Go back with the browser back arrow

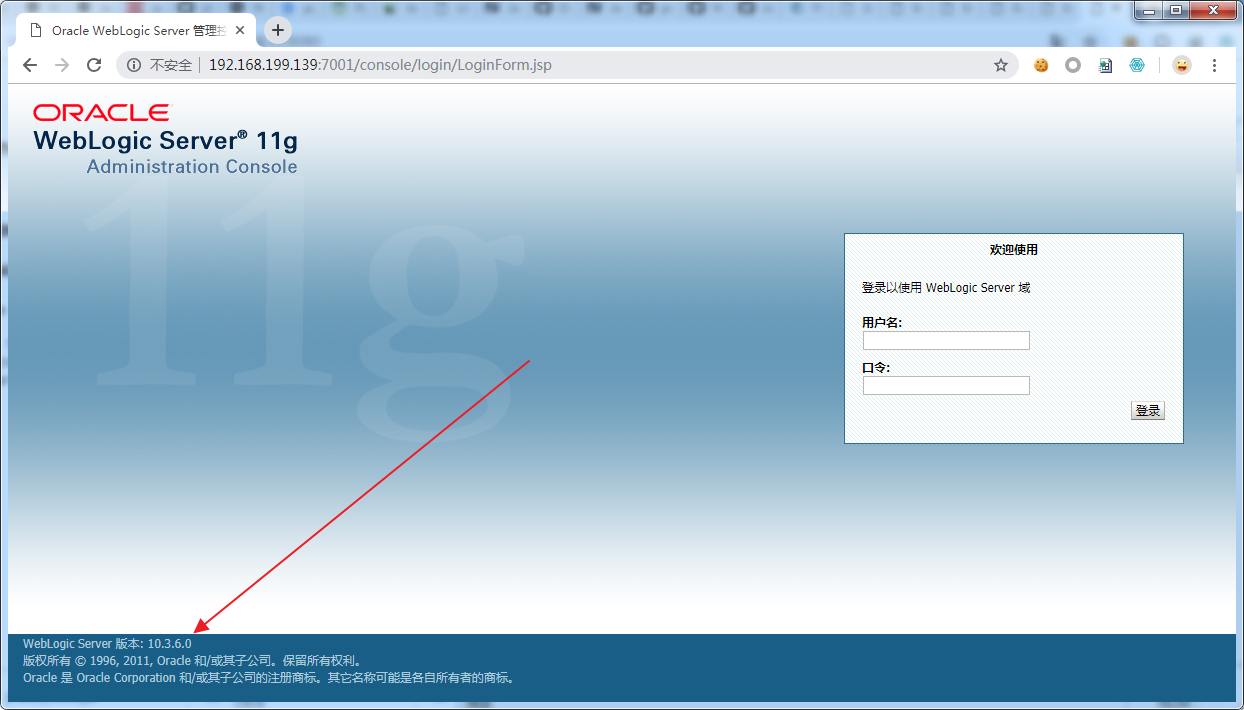tap(30, 65)
